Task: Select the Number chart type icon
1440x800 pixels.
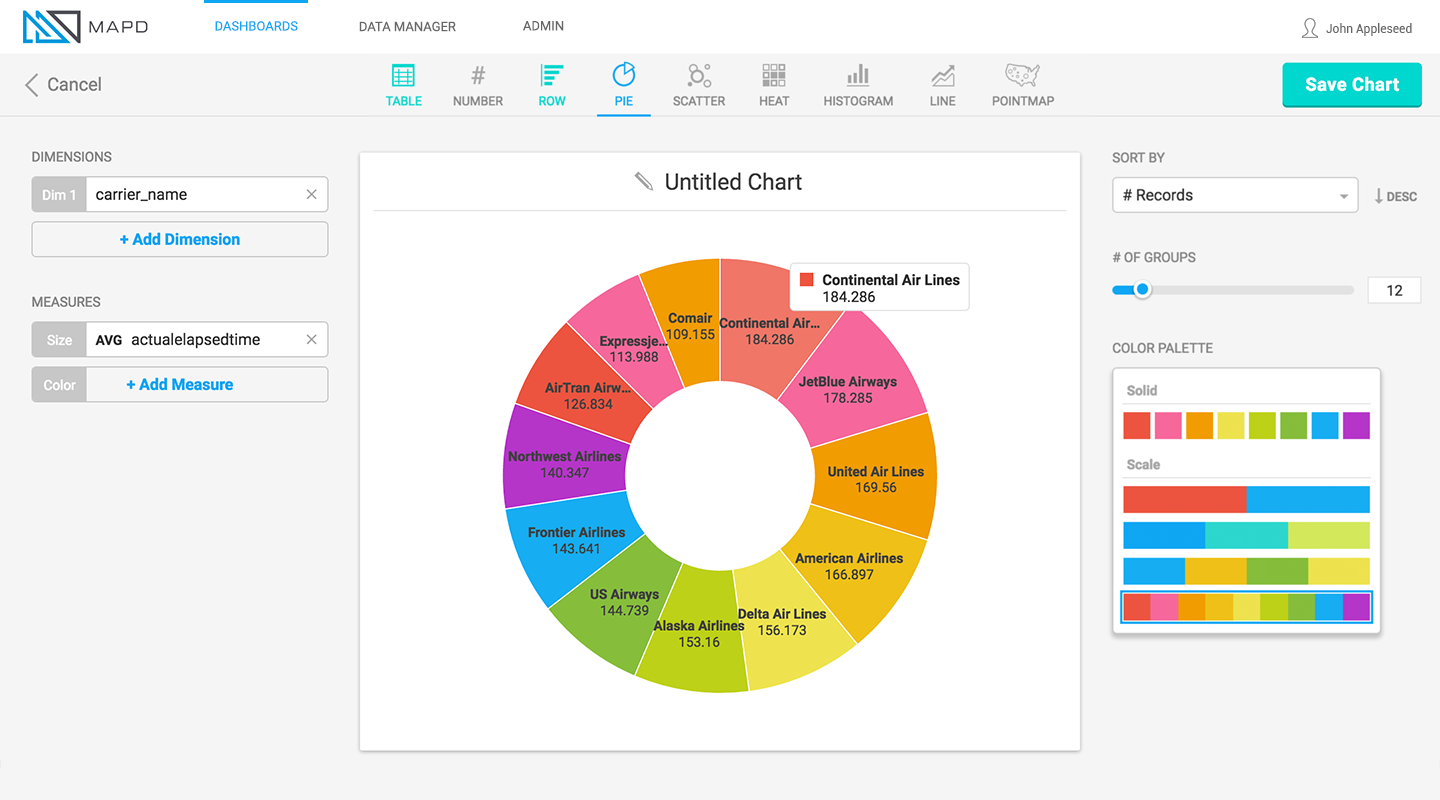Action: (x=478, y=76)
